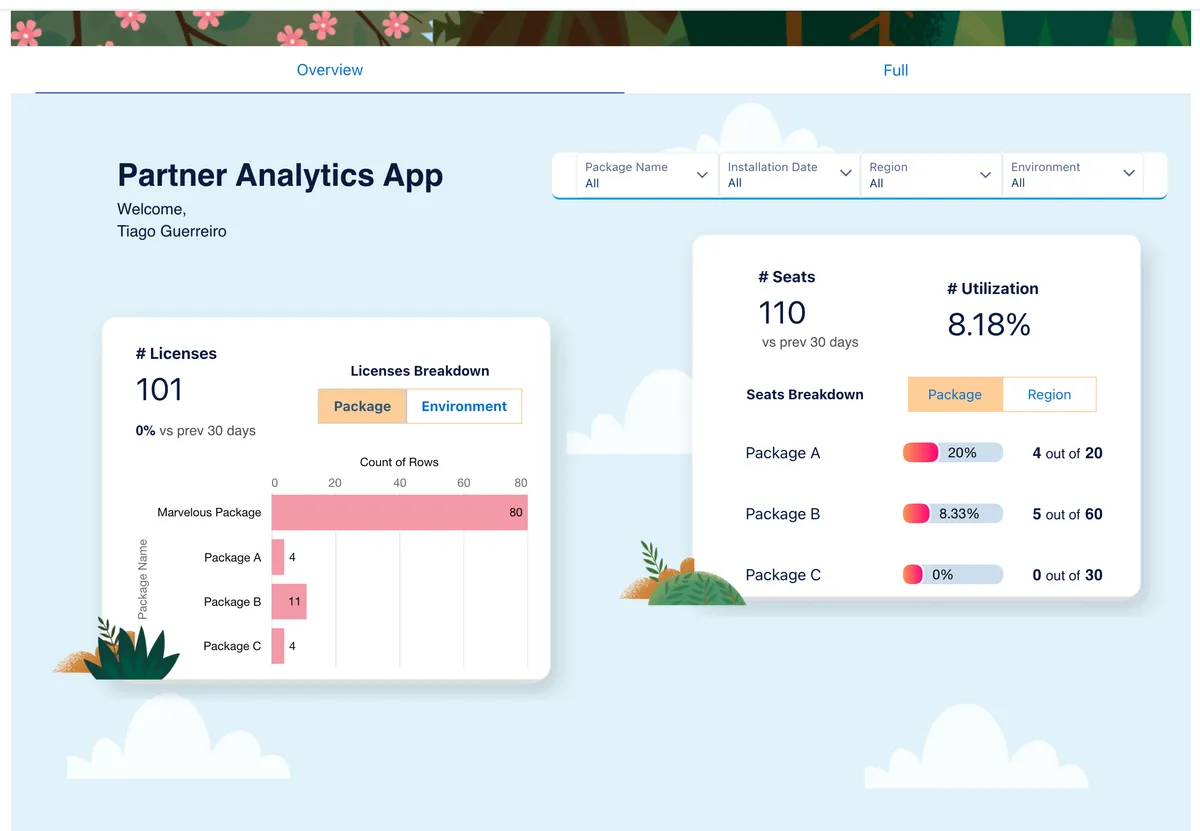Click the '# Seats' title

coord(787,277)
